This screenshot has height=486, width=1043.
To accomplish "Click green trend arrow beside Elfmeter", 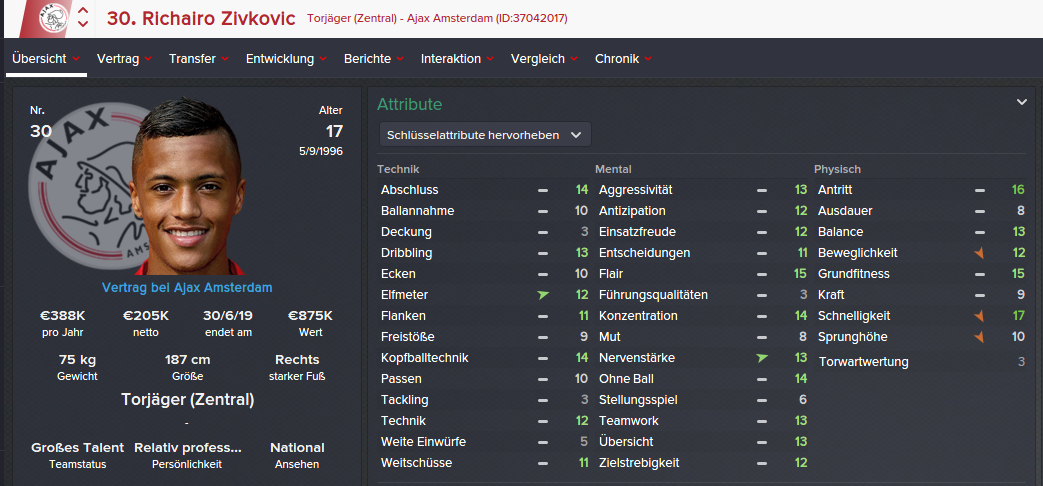I will coord(543,295).
